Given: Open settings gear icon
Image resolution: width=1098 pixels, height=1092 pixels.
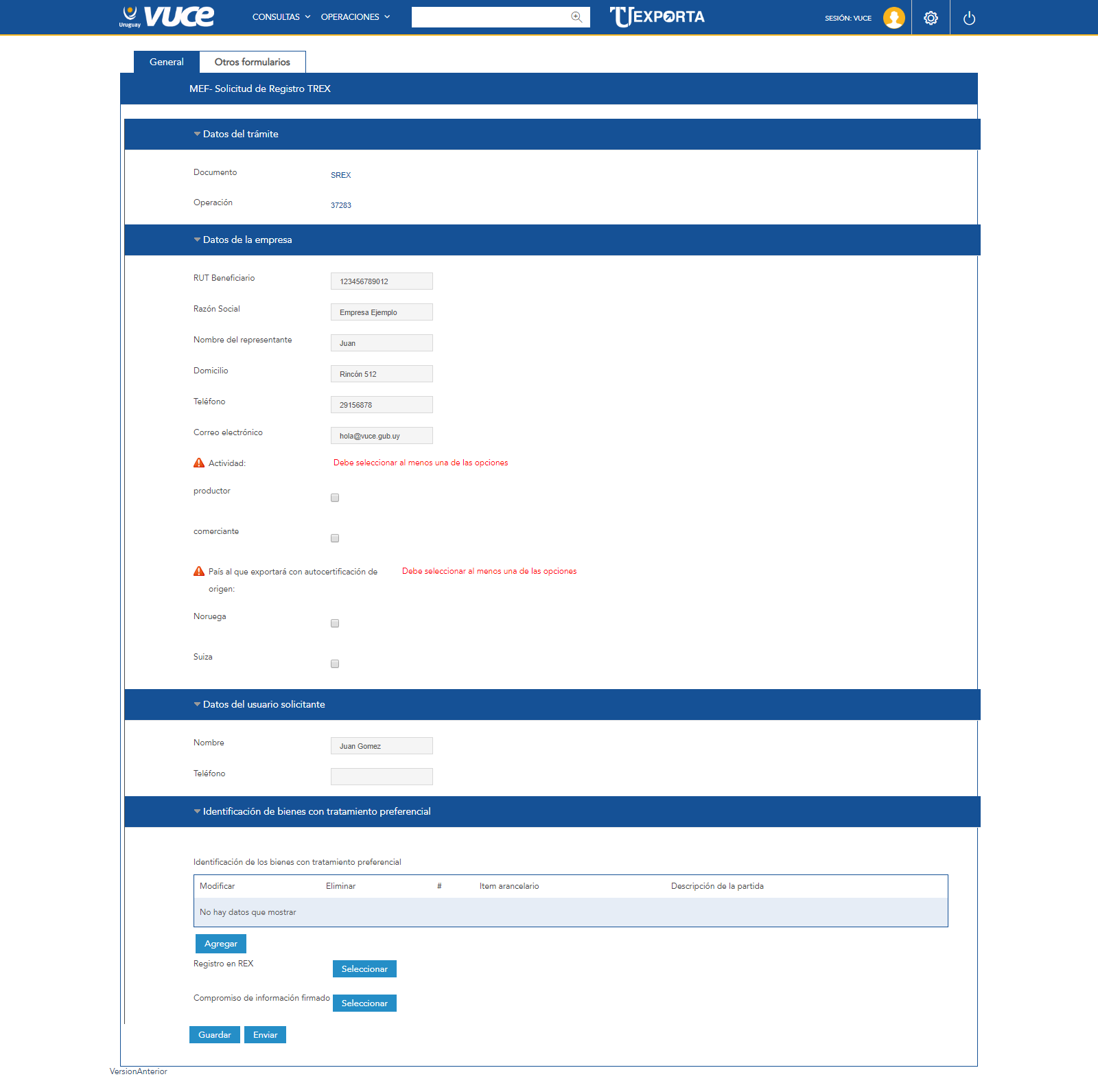Looking at the screenshot, I should coord(931,18).
